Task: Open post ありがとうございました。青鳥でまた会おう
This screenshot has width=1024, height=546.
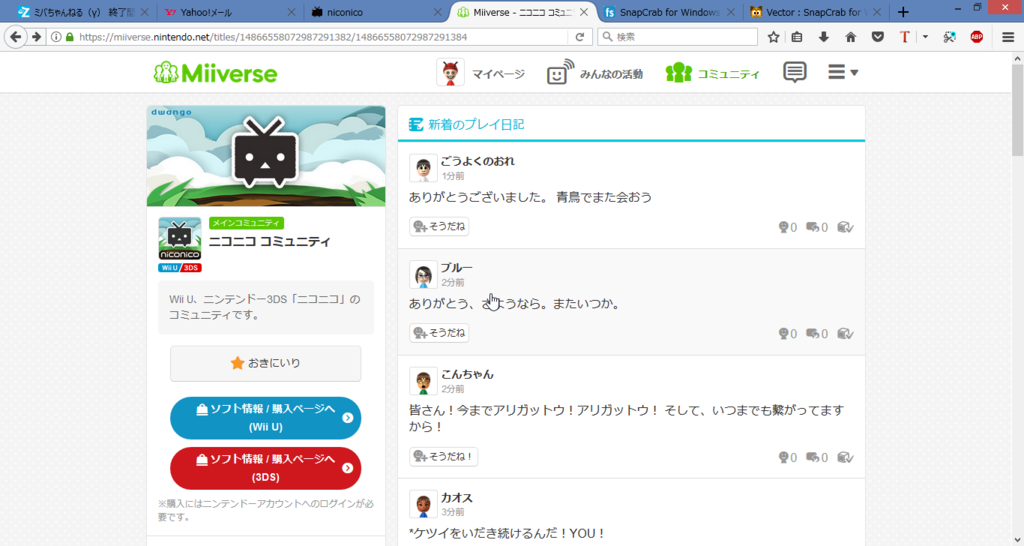Action: 530,197
